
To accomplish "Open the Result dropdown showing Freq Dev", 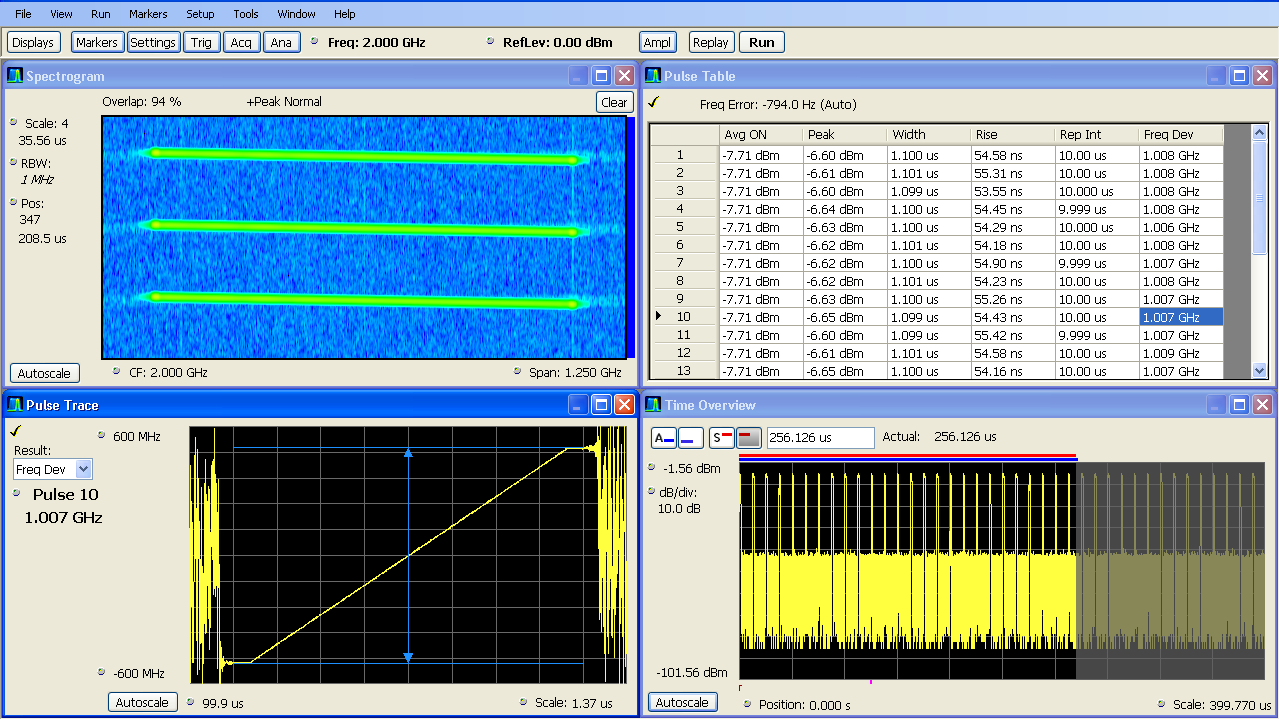I will pyautogui.click(x=83, y=469).
